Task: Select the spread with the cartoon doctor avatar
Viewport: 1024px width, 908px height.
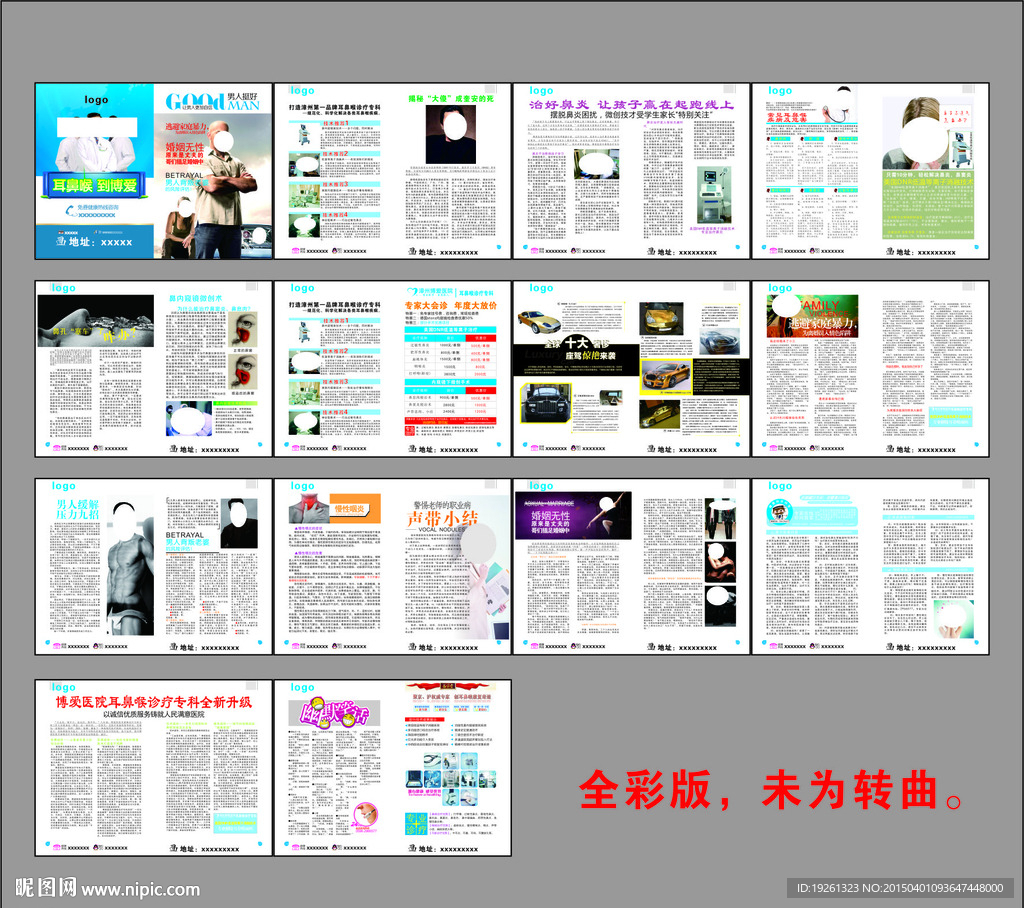Action: pyautogui.click(x=870, y=566)
